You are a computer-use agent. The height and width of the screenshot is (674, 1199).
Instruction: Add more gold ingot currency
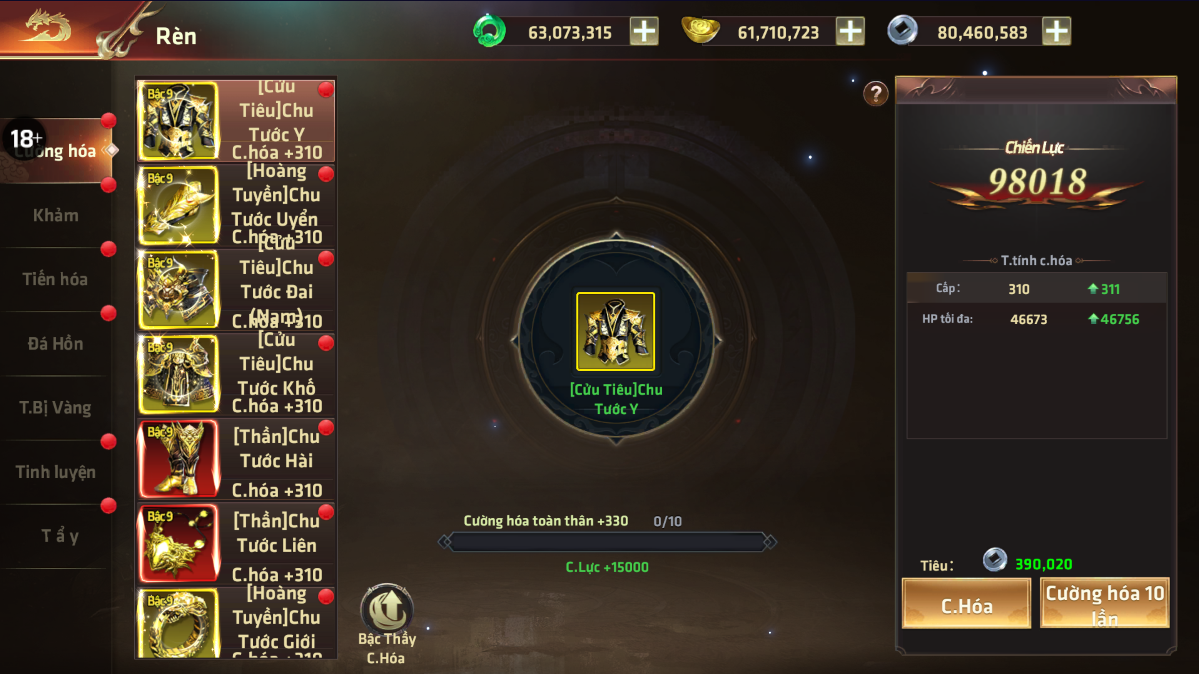(850, 32)
